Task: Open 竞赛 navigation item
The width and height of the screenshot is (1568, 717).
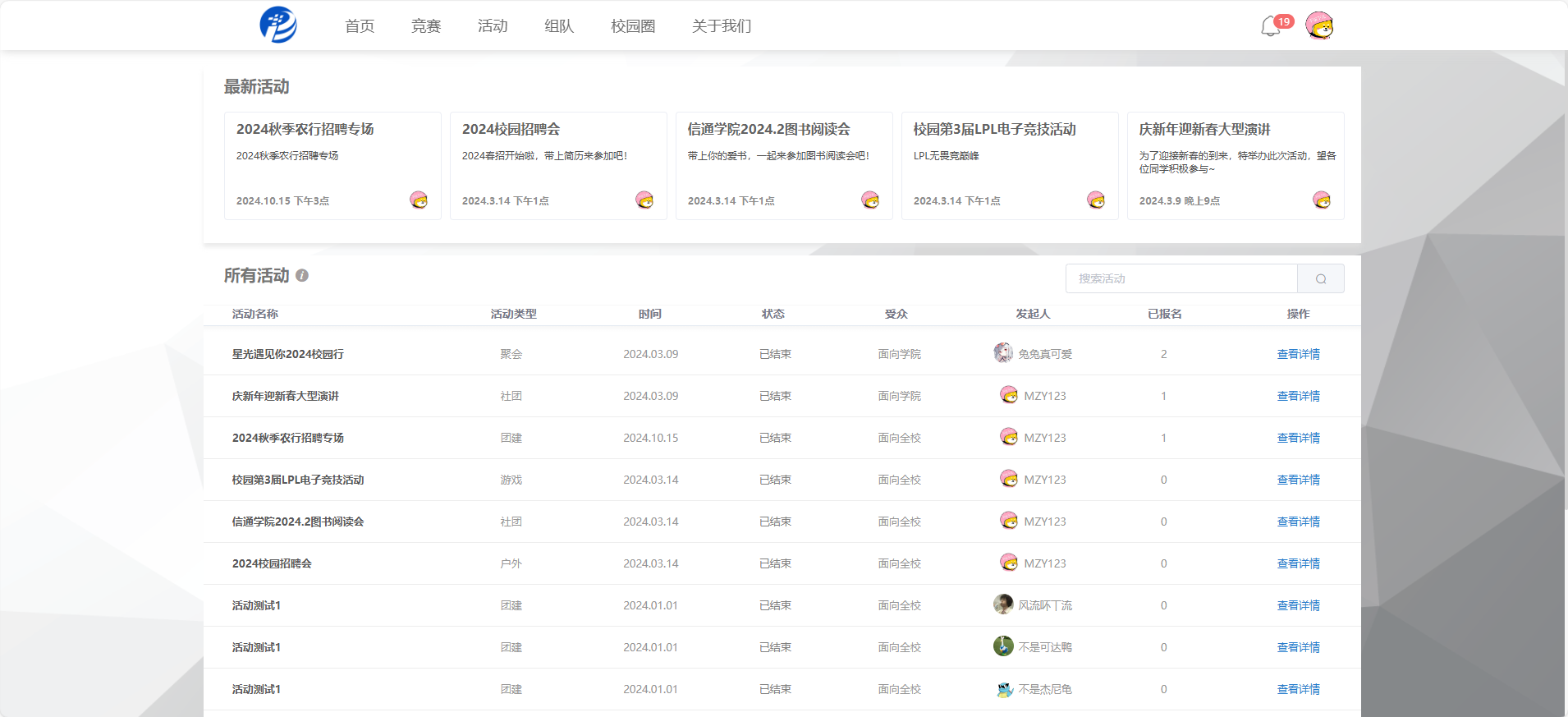Action: click(x=426, y=26)
